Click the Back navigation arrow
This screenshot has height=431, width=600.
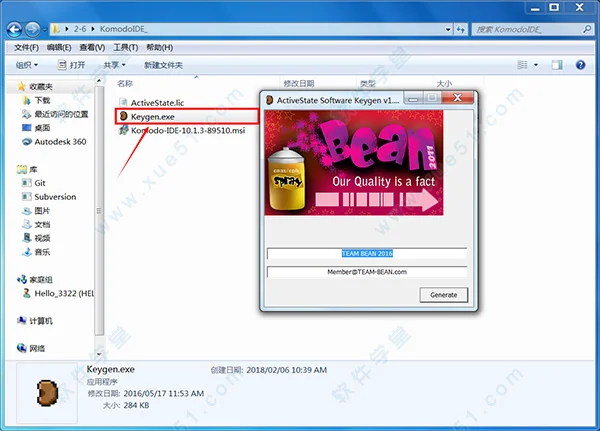coord(14,29)
